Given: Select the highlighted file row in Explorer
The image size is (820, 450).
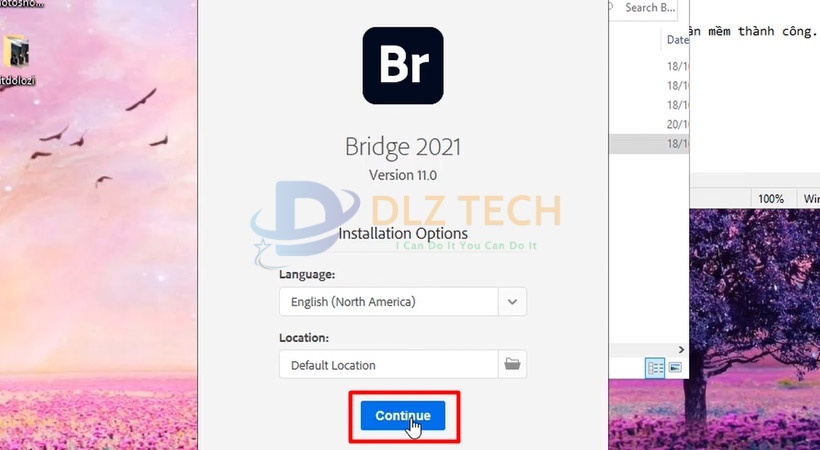Looking at the screenshot, I should [x=649, y=144].
